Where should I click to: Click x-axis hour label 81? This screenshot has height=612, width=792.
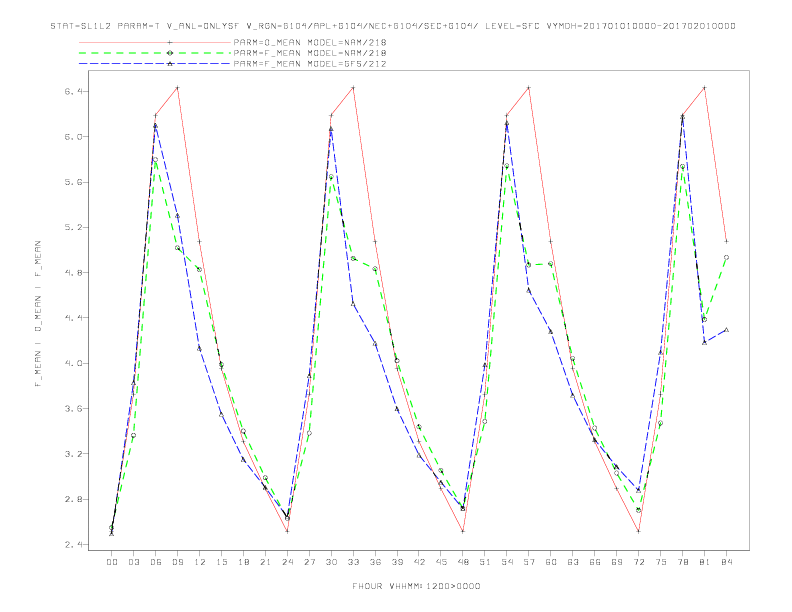705,562
